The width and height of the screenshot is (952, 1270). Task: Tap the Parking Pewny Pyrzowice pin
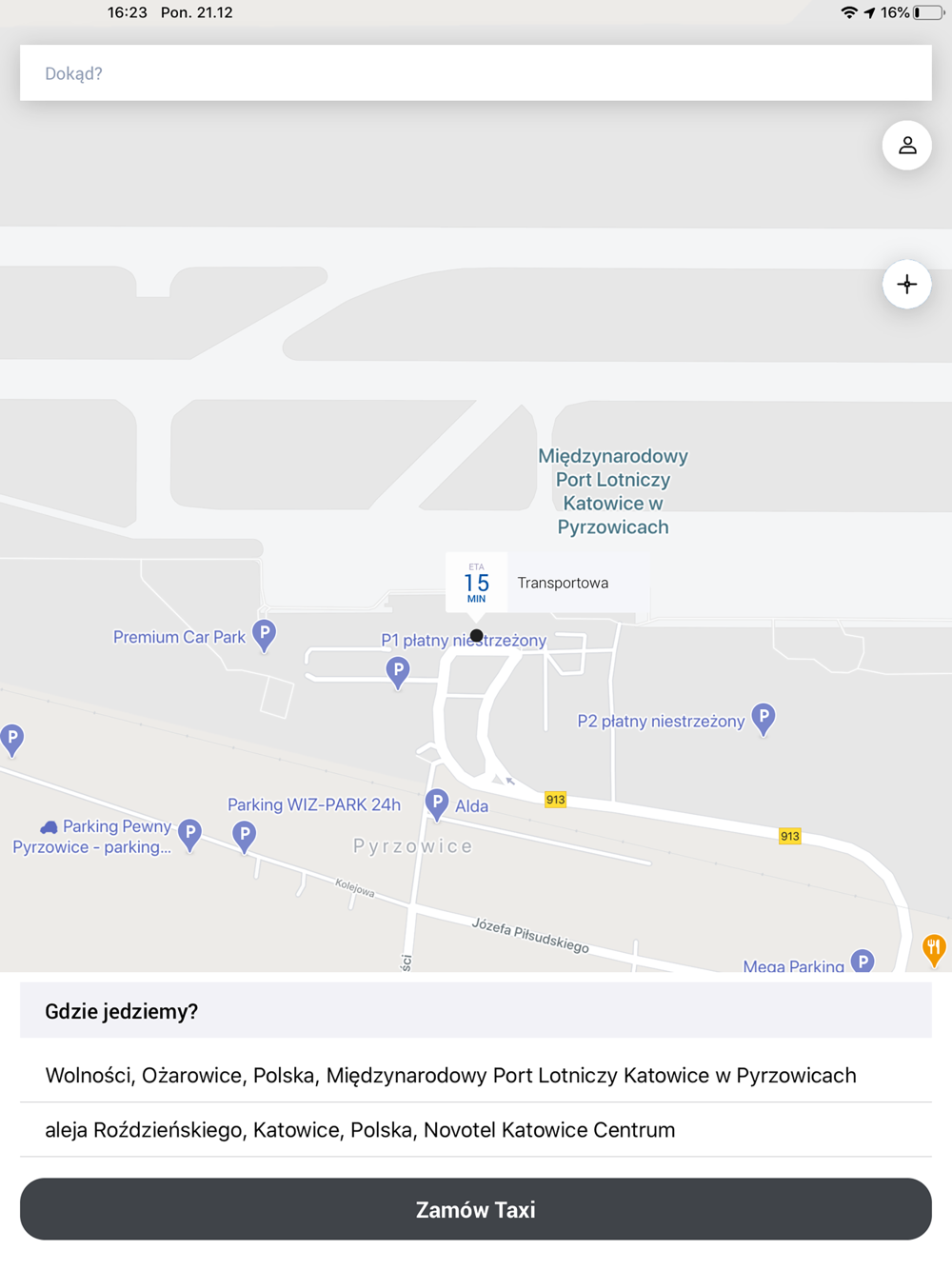[189, 835]
